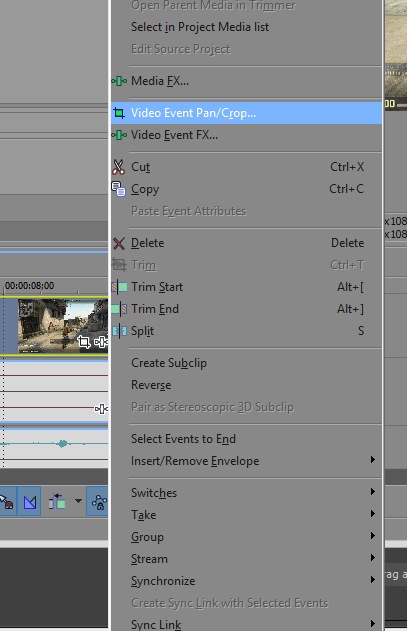
Task: Open the auto ripple mode dropdown arrow
Action: point(78,501)
